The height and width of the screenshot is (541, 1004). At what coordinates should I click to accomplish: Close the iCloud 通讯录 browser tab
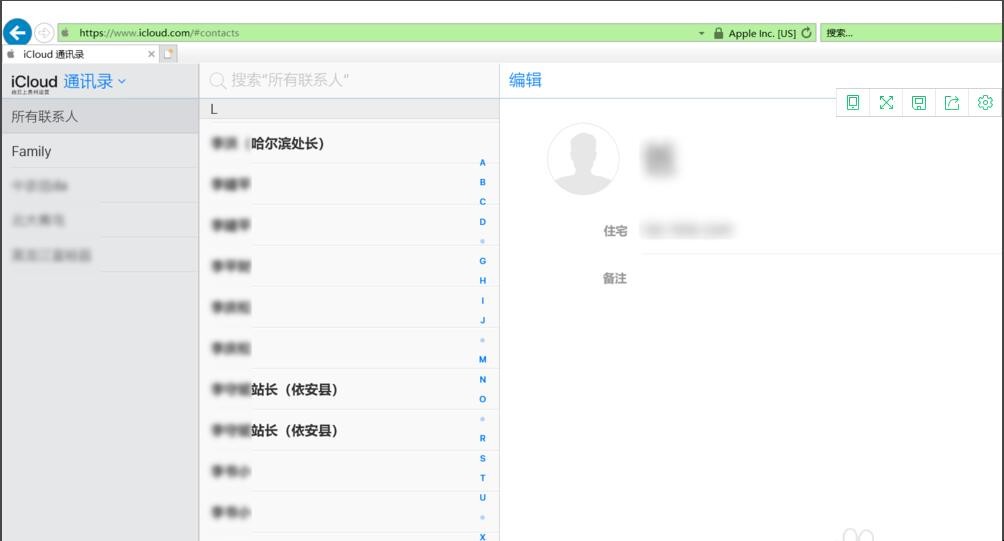pyautogui.click(x=152, y=54)
